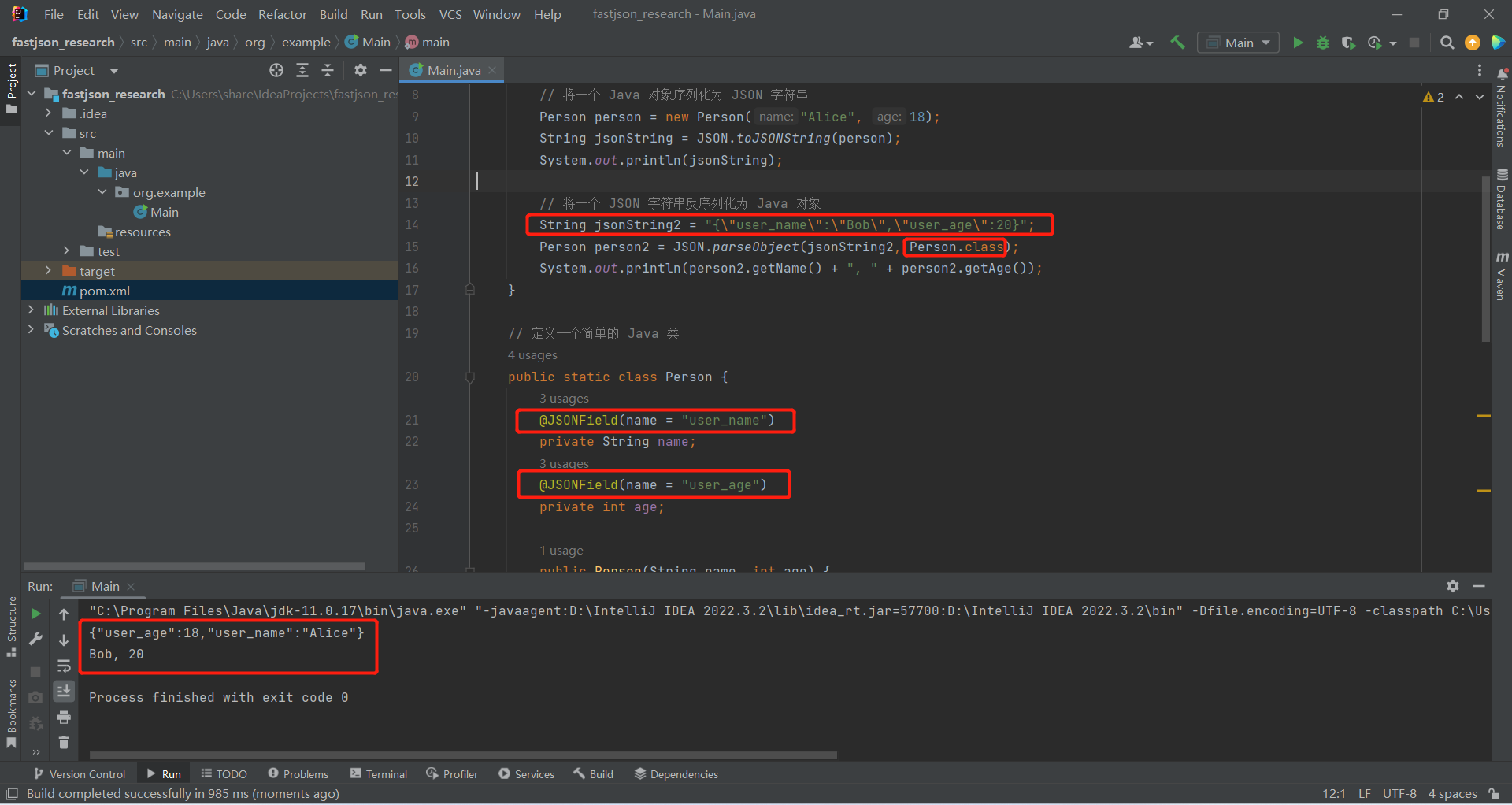Go to previous highlighted error arrow
The height and width of the screenshot is (805, 1512).
[x=1459, y=96]
